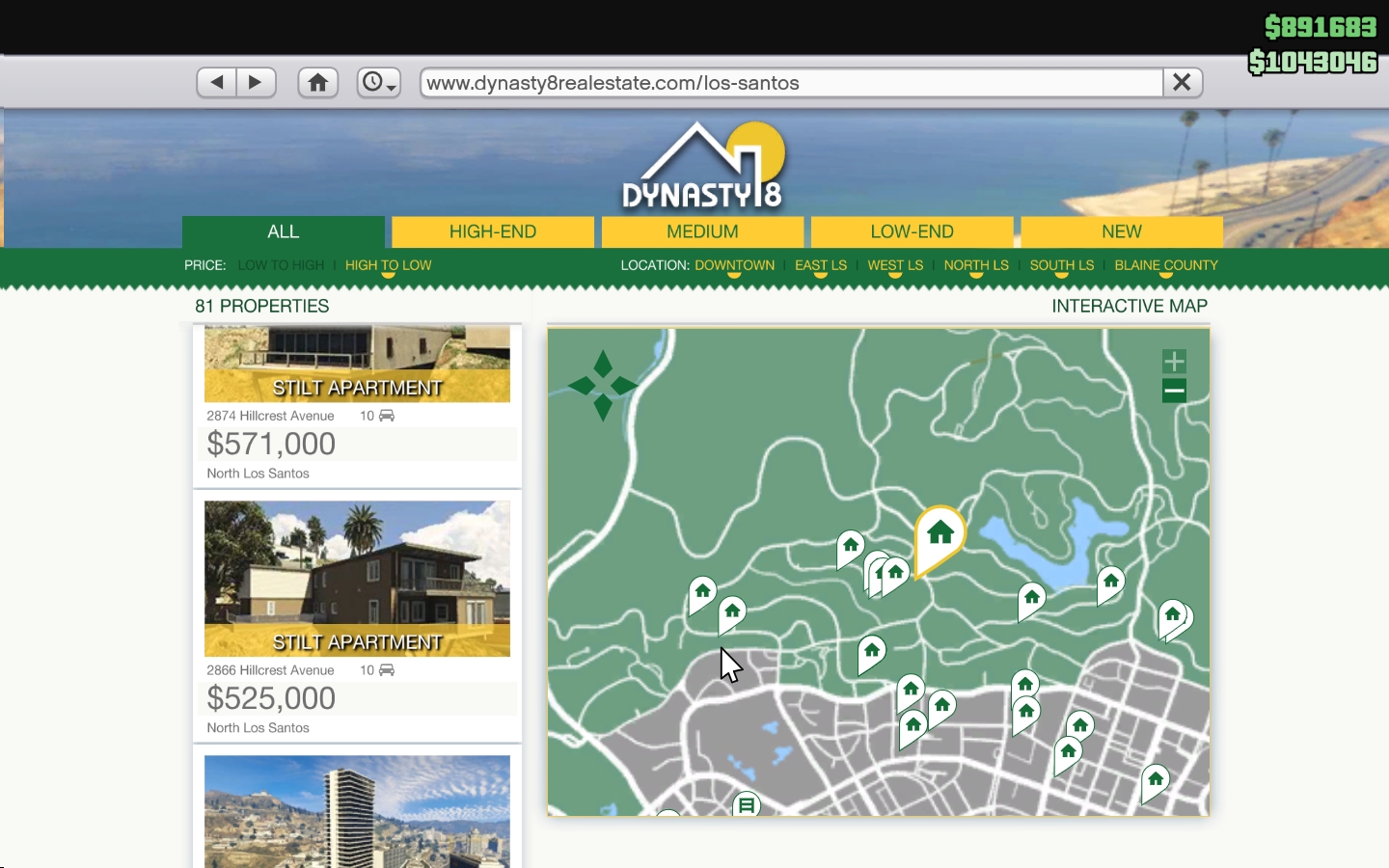Click the 2866 Hillcrest Avenue address
Screen dimensions: 1389x868
click(270, 670)
